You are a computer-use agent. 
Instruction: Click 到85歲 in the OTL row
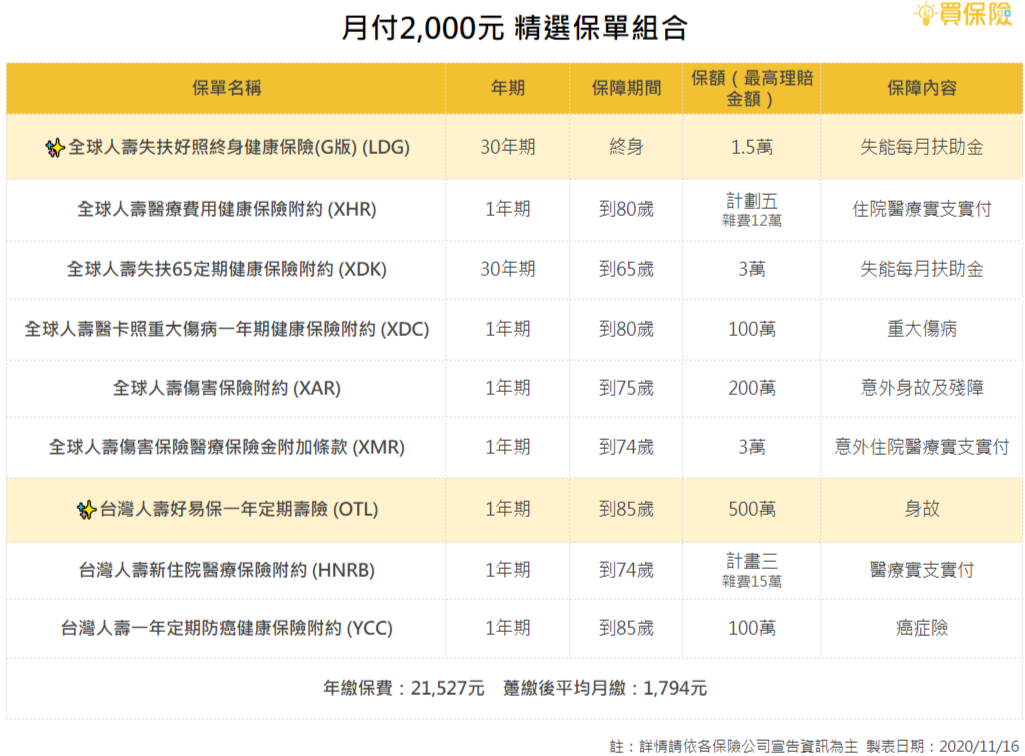(x=626, y=509)
